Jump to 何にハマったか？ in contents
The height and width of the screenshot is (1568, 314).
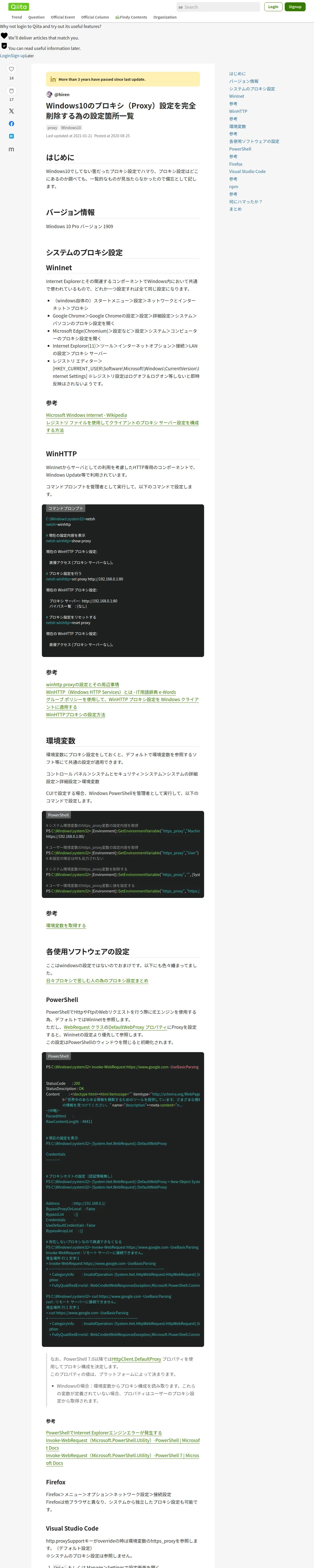(x=246, y=201)
